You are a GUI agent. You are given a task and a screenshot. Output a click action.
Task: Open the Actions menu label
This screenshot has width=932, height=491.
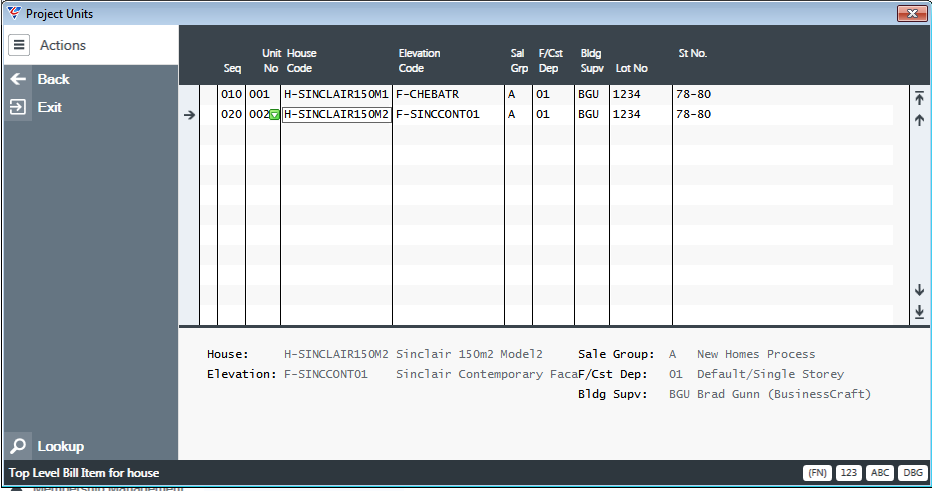62,45
